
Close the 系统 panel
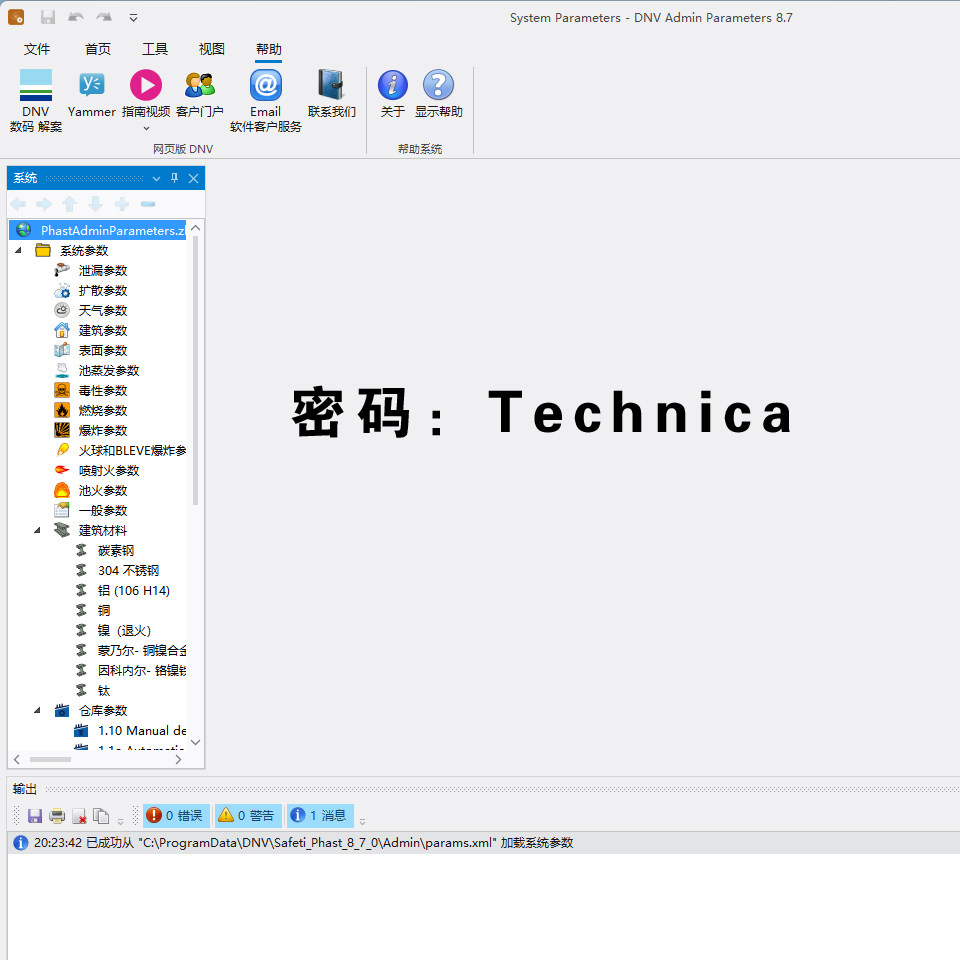pos(193,178)
